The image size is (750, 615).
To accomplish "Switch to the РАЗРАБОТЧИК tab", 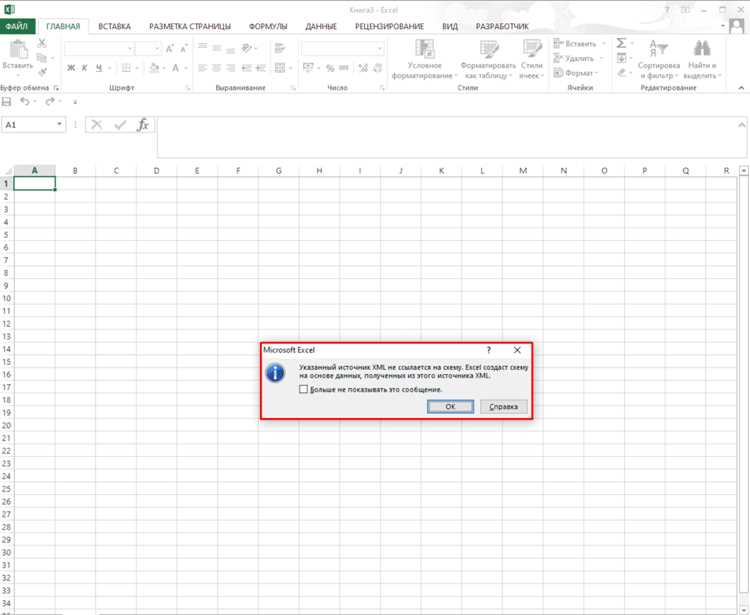I will point(502,26).
